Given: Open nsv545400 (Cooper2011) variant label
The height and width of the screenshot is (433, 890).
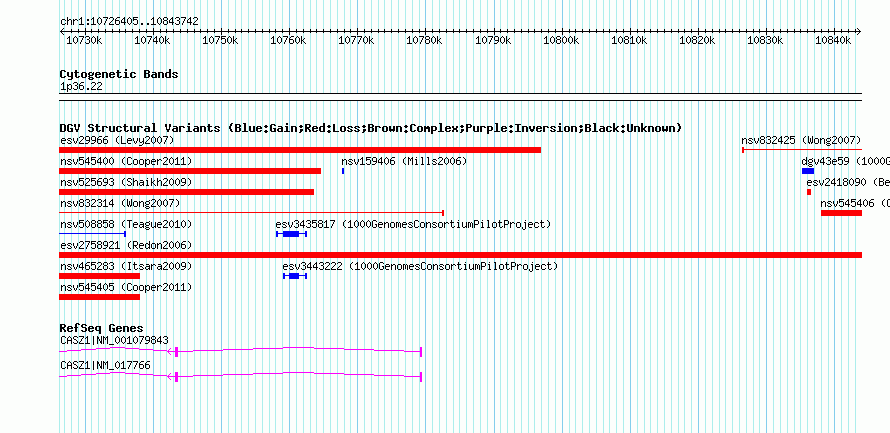Looking at the screenshot, I should click(x=126, y=162).
